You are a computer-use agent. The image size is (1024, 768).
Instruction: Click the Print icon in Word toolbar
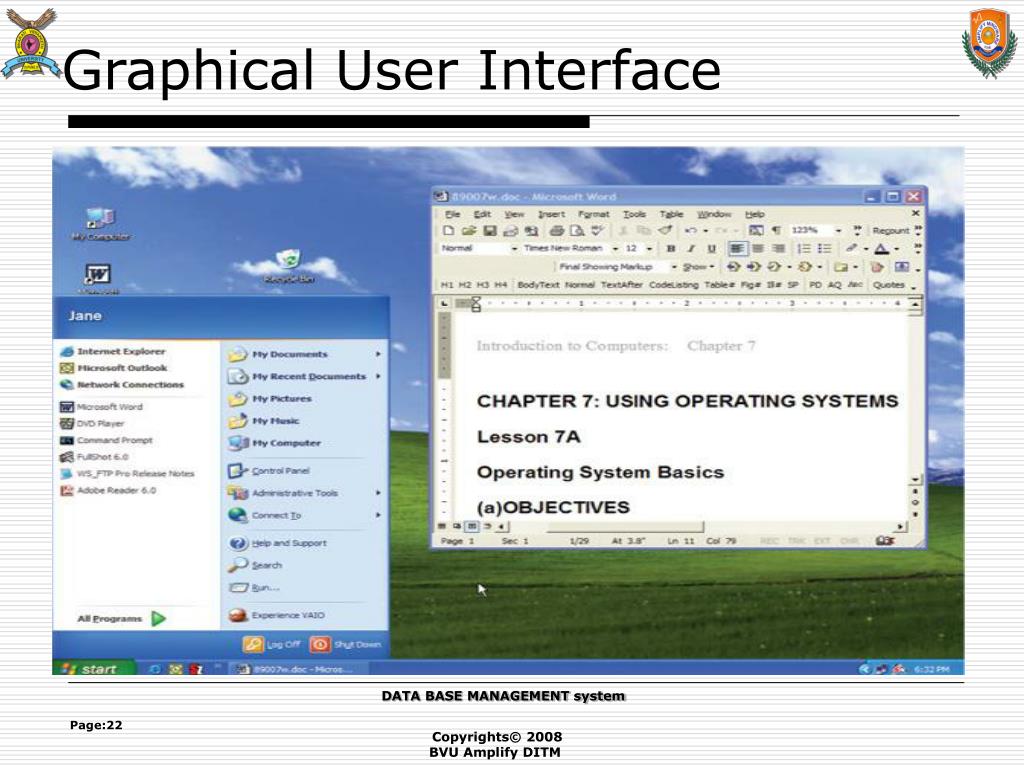pos(556,231)
